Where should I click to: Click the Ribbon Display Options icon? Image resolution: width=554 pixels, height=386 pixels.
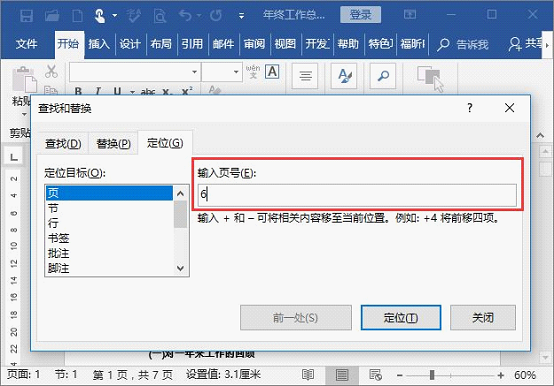pos(410,14)
